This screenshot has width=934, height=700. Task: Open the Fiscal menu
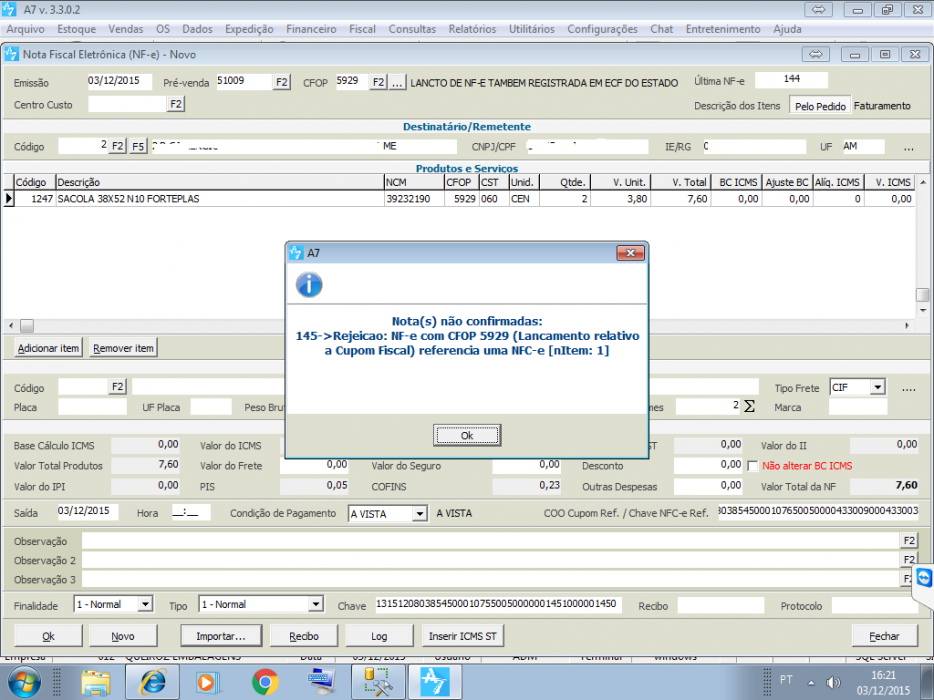362,29
